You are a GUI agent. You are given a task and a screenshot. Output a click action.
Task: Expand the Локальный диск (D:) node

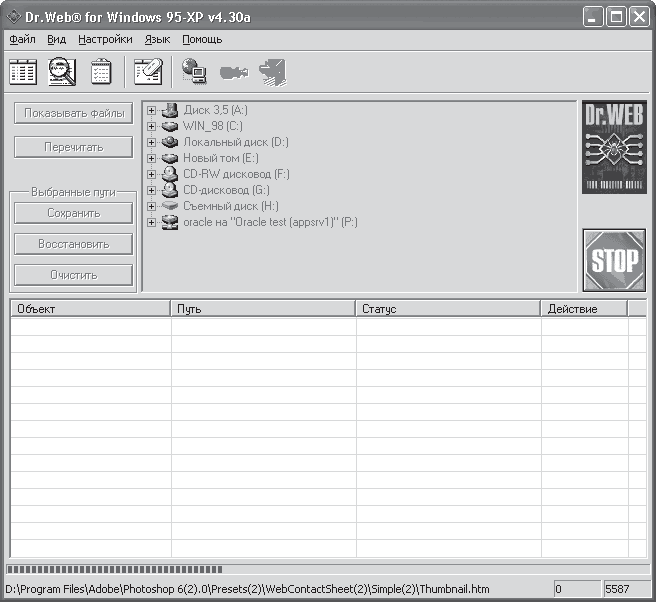click(x=151, y=142)
